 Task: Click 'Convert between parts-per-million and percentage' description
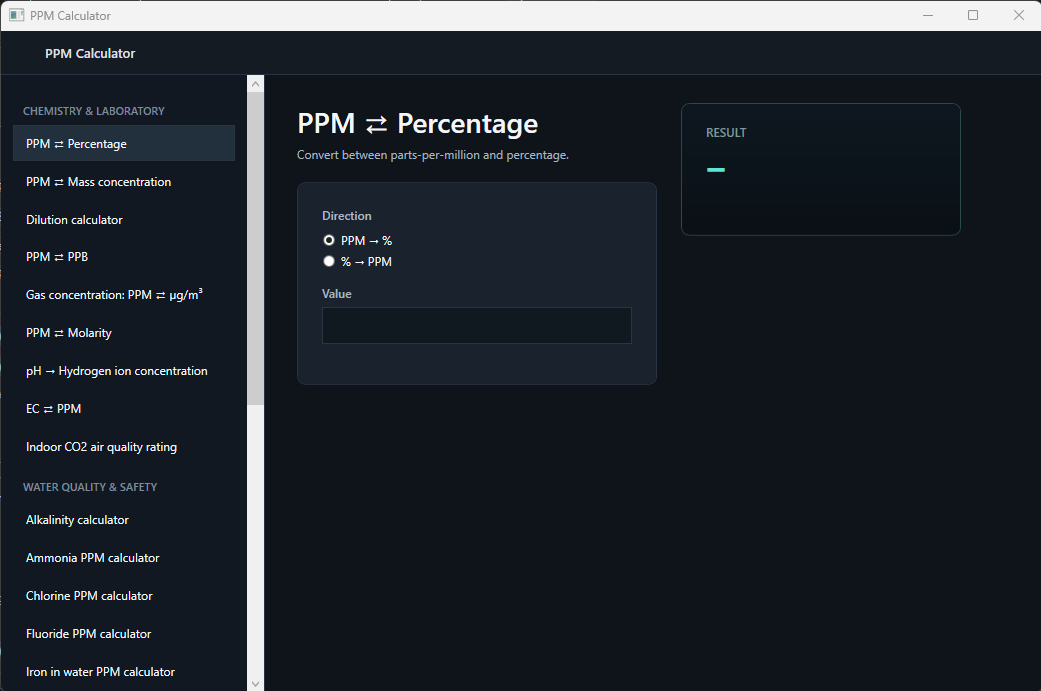point(433,155)
